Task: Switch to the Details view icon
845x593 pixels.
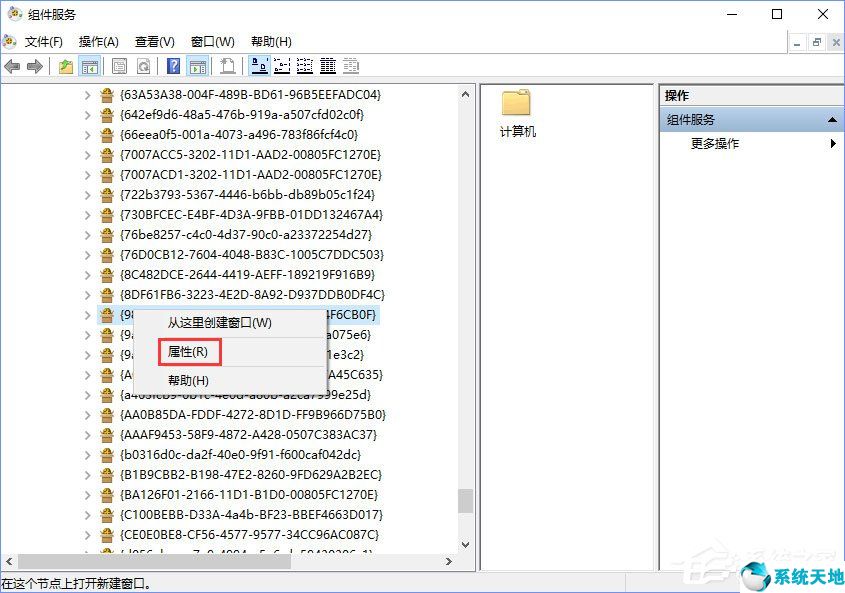Action: 326,66
